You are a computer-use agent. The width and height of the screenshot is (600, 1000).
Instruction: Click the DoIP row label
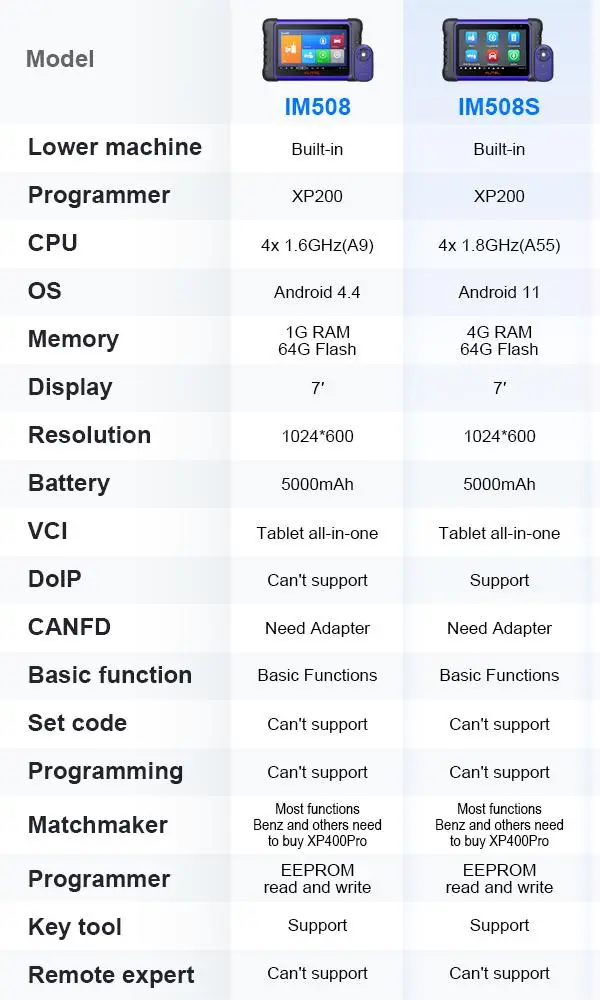point(55,579)
